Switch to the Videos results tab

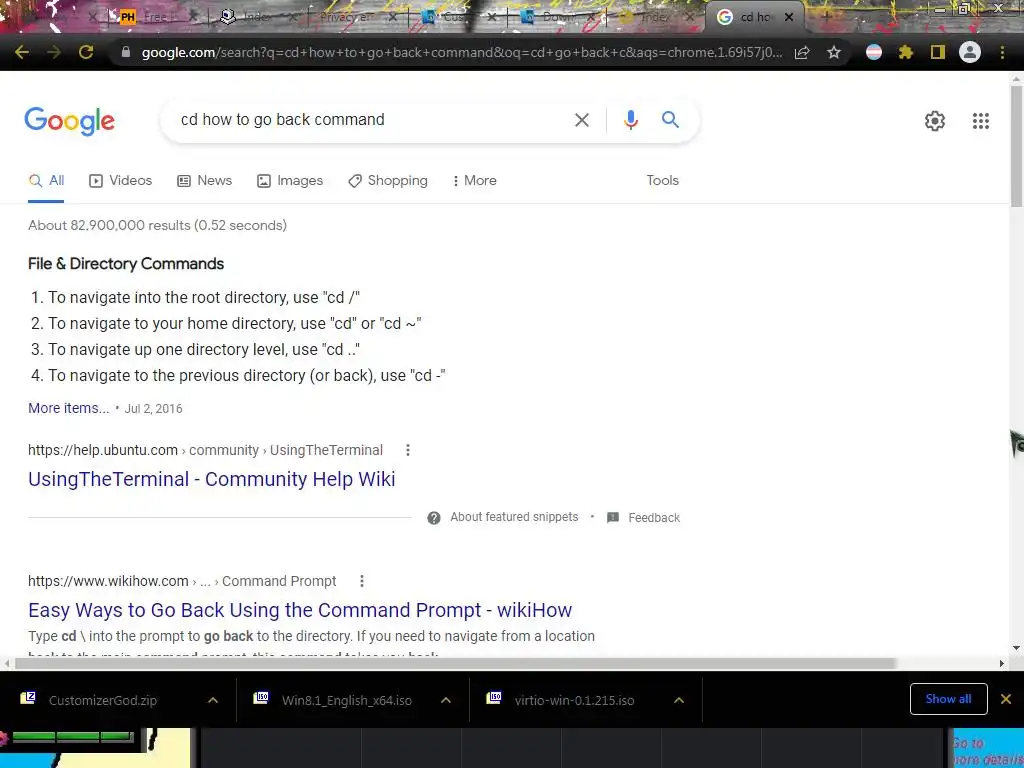(x=120, y=181)
